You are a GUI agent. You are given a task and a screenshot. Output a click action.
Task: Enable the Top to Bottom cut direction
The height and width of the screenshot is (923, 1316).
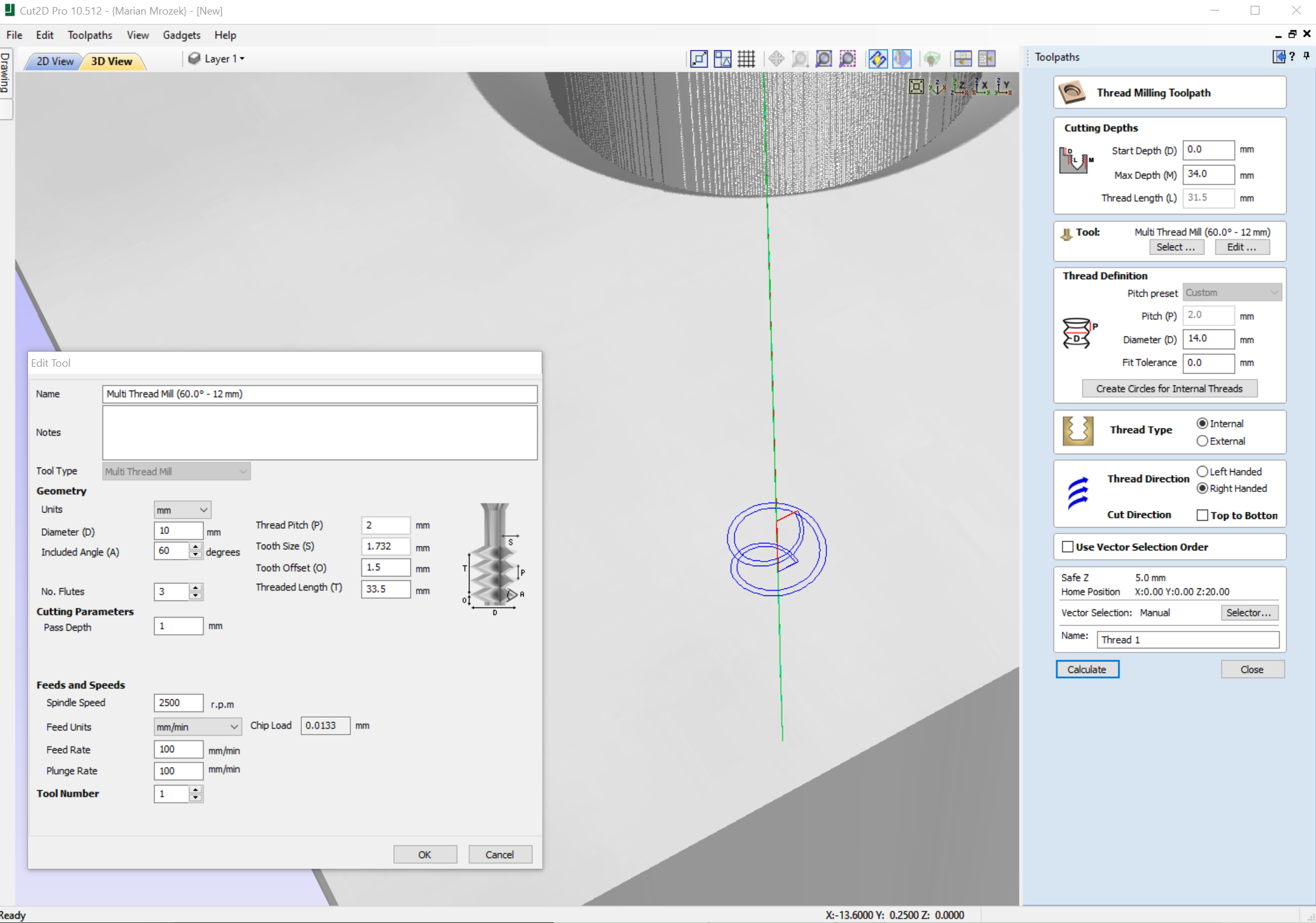tap(1202, 515)
